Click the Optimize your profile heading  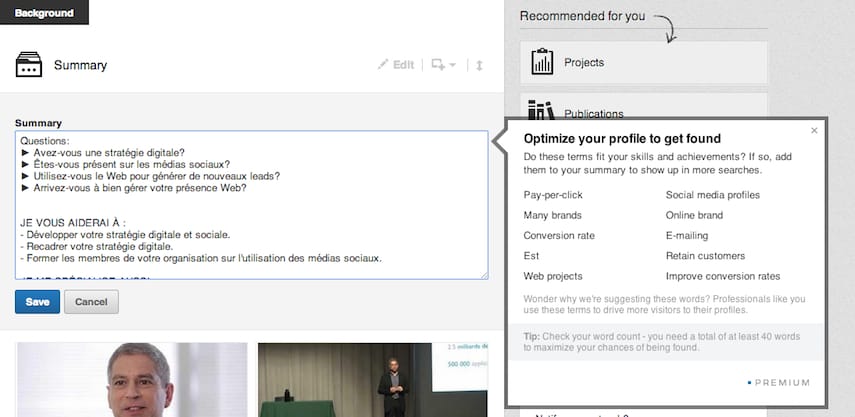click(622, 138)
